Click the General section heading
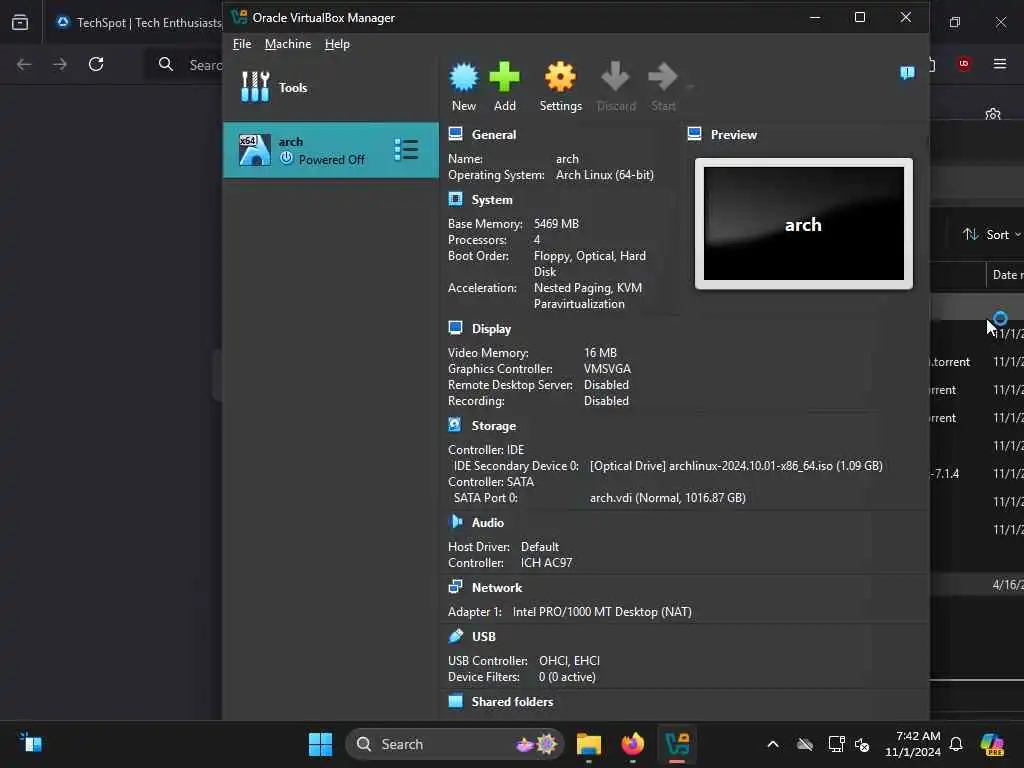Screen dimensions: 1024x768 [494, 135]
